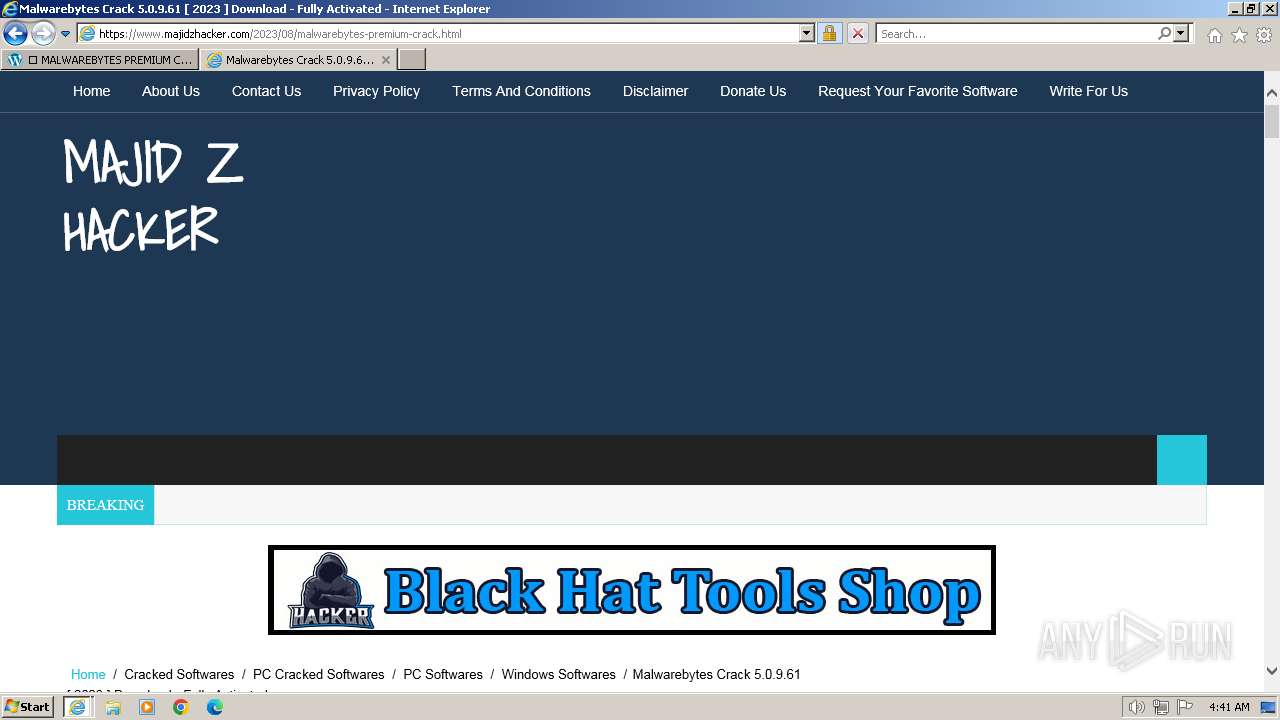Viewport: 1280px width, 720px height.
Task: Open the Windows Start menu
Action: click(x=28, y=707)
